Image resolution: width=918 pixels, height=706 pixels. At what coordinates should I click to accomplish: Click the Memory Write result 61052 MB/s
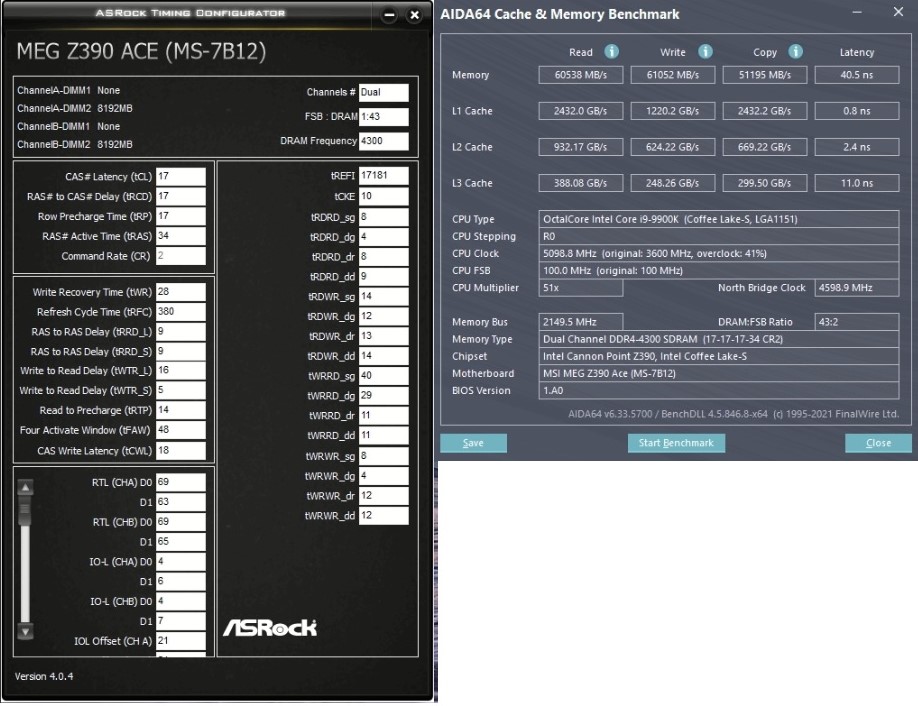[x=673, y=75]
